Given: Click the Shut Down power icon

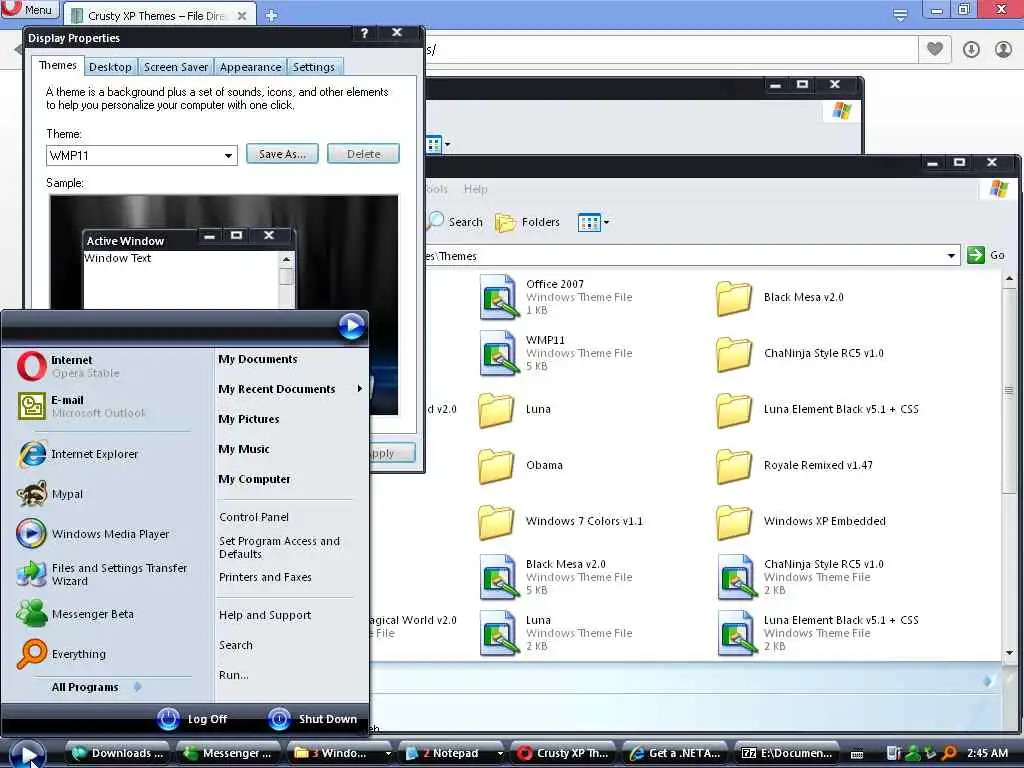Looking at the screenshot, I should pos(280,718).
